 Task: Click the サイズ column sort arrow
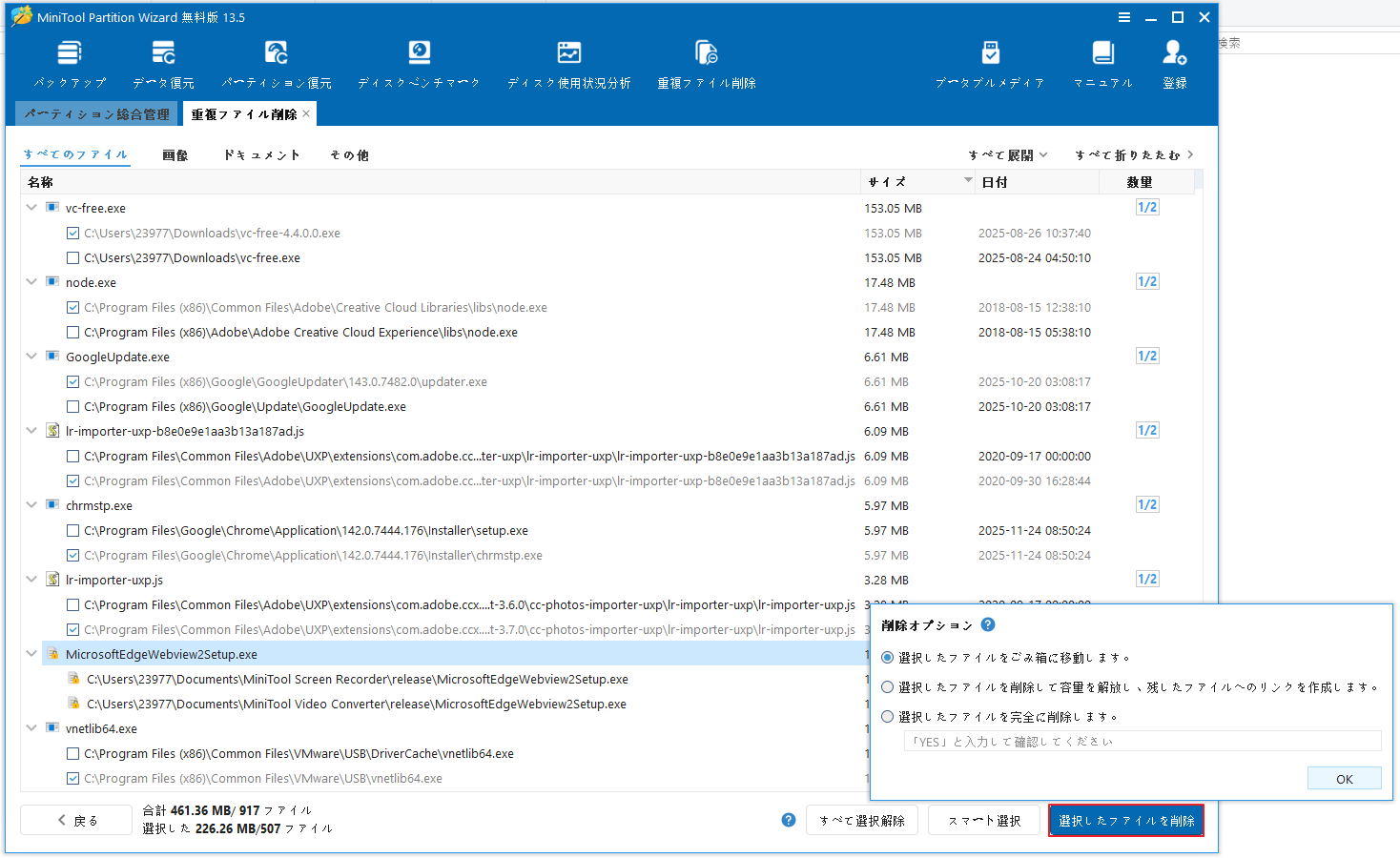[x=968, y=180]
